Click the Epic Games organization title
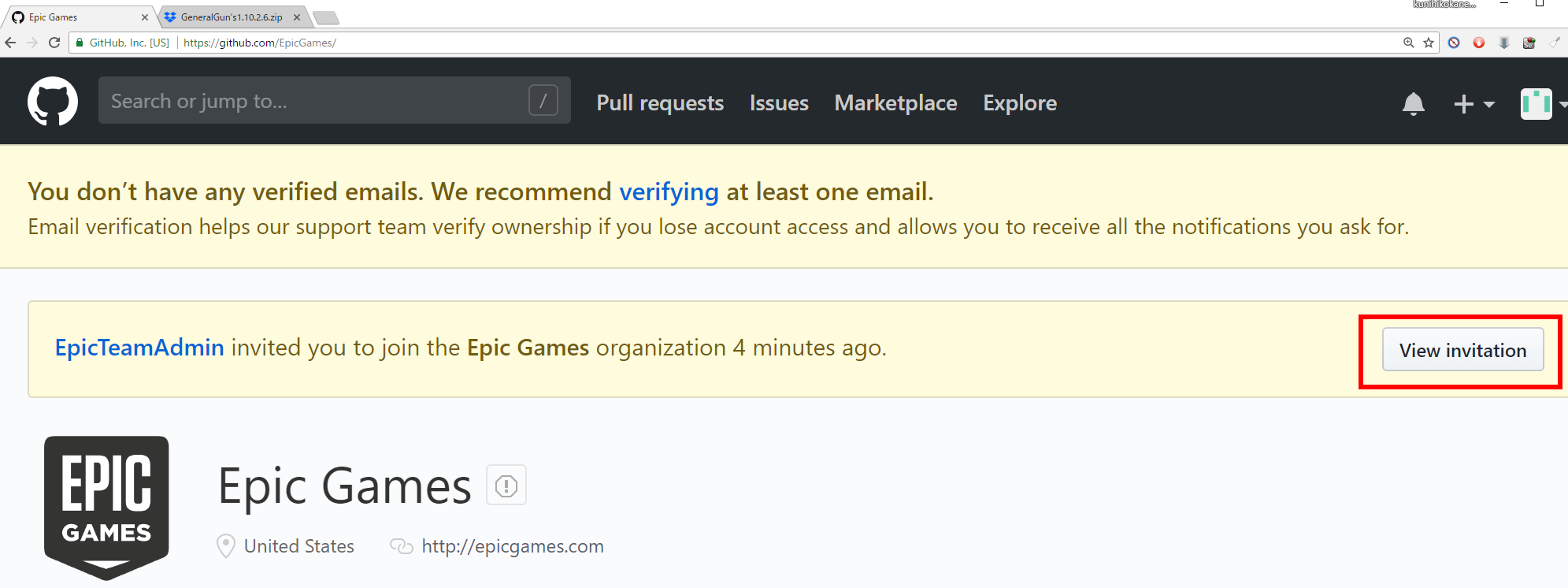This screenshot has width=1568, height=588. tap(344, 486)
